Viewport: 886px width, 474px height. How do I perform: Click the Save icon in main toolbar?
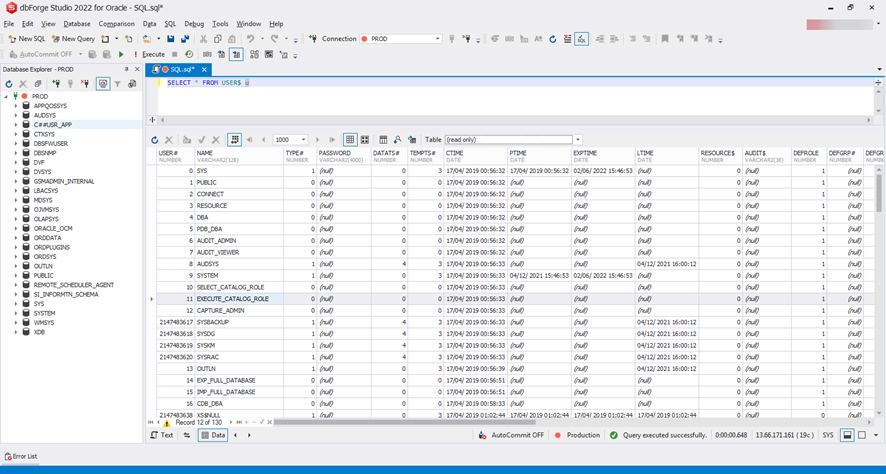coord(171,39)
